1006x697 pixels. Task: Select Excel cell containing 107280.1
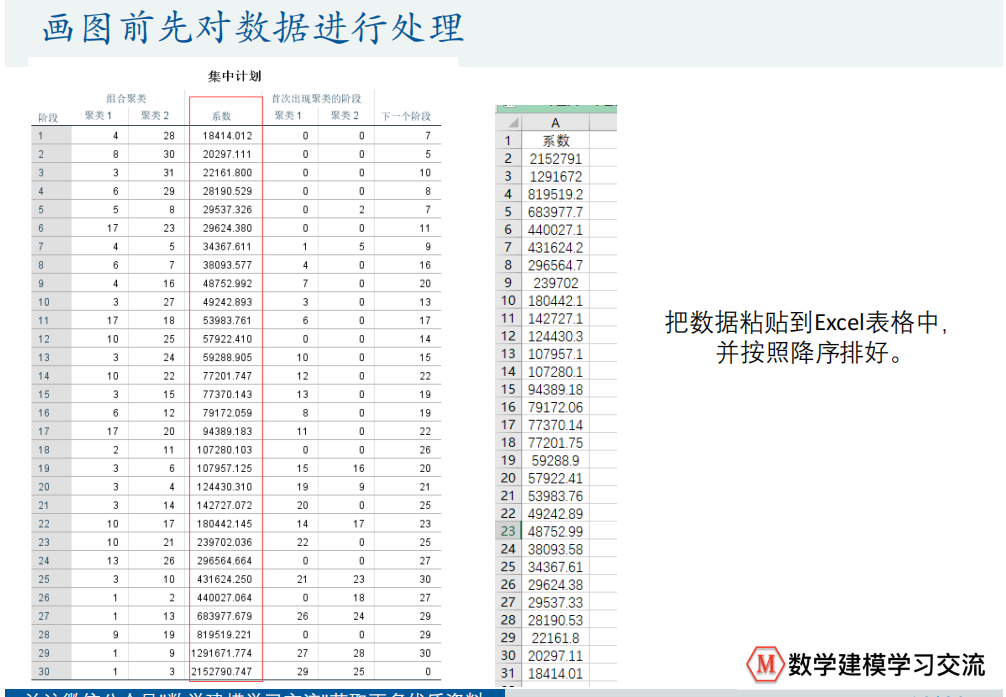[556, 372]
